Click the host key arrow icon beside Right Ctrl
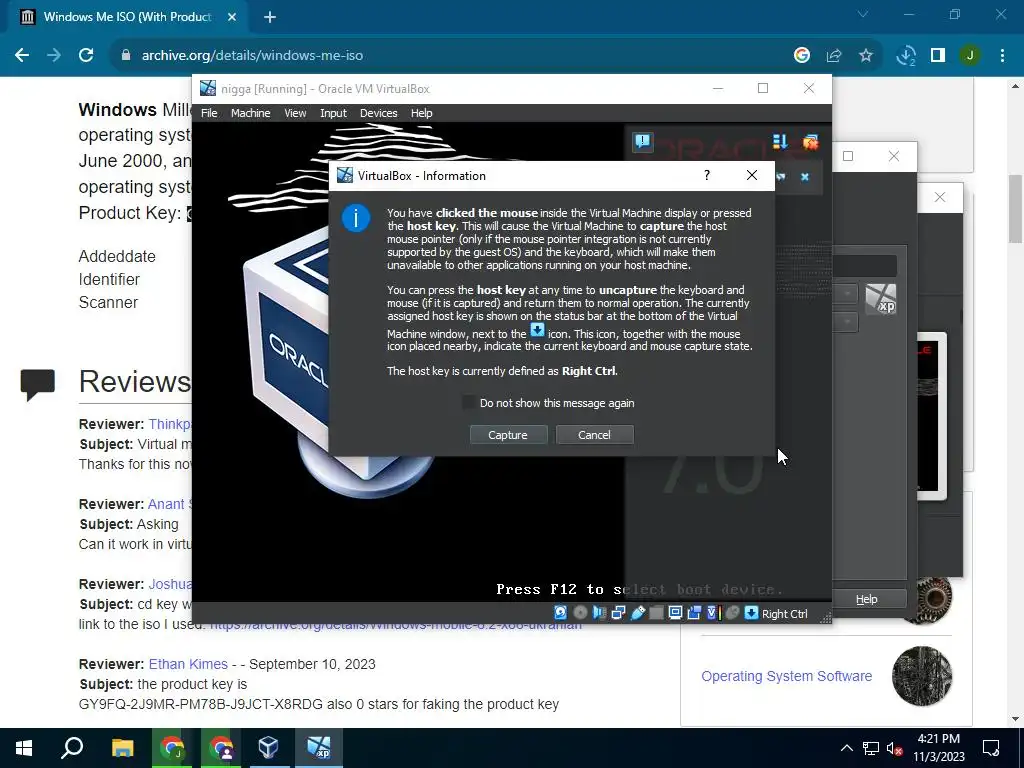This screenshot has height=768, width=1024. pos(752,613)
